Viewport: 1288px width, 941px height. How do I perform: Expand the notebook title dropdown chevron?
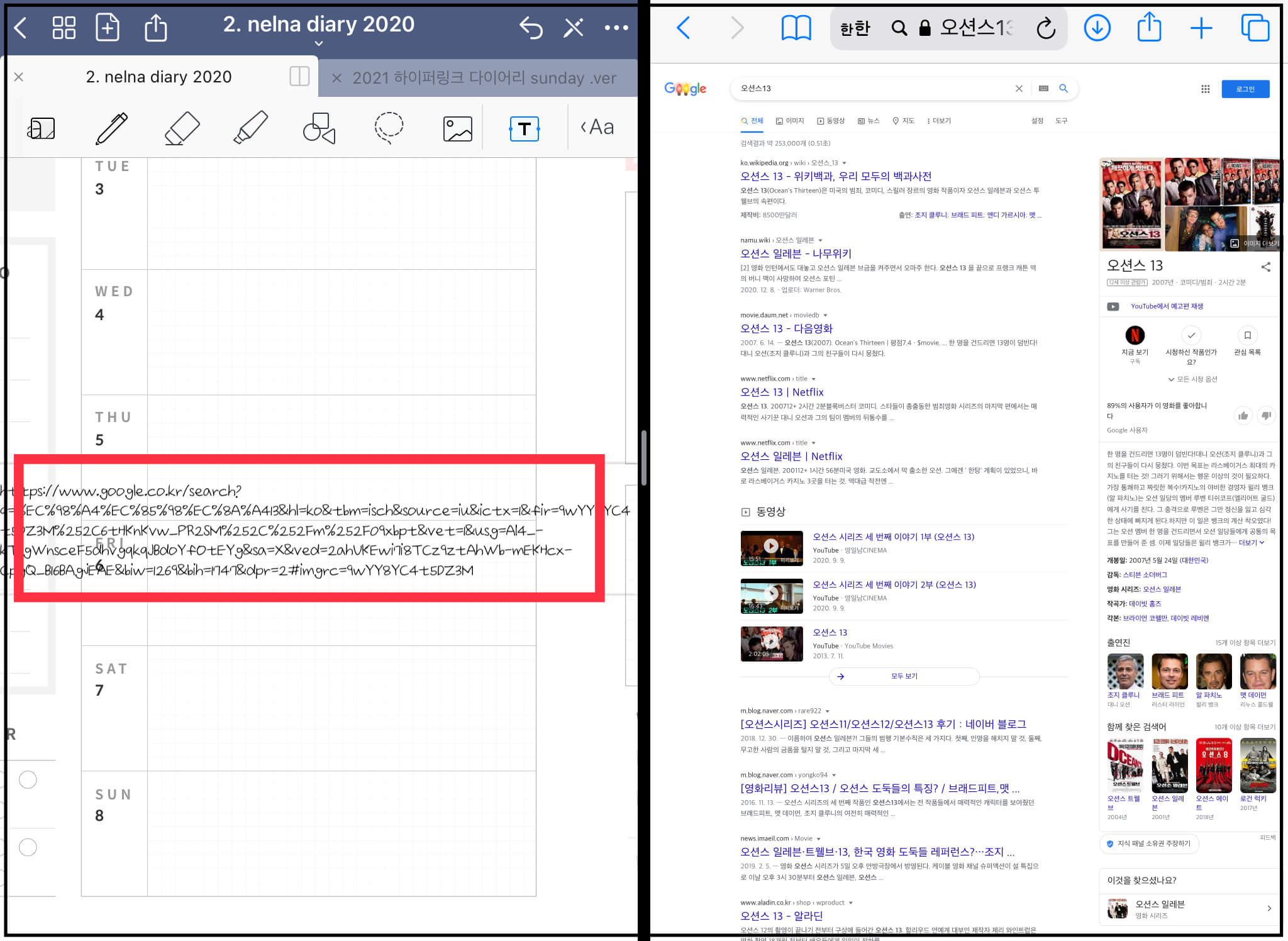[319, 43]
